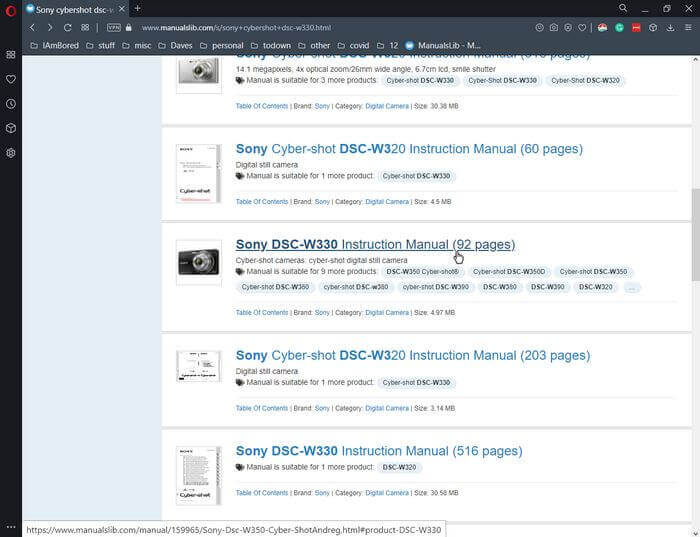Open the circle icon left of camera icon
The width and height of the screenshot is (700, 537).
539,28
